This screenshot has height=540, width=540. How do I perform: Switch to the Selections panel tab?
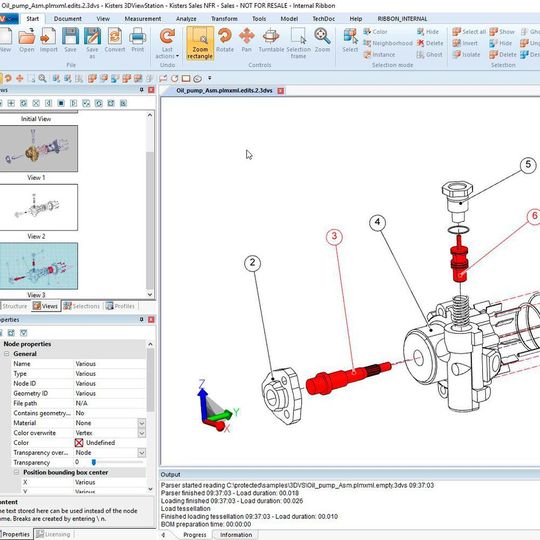pyautogui.click(x=82, y=306)
